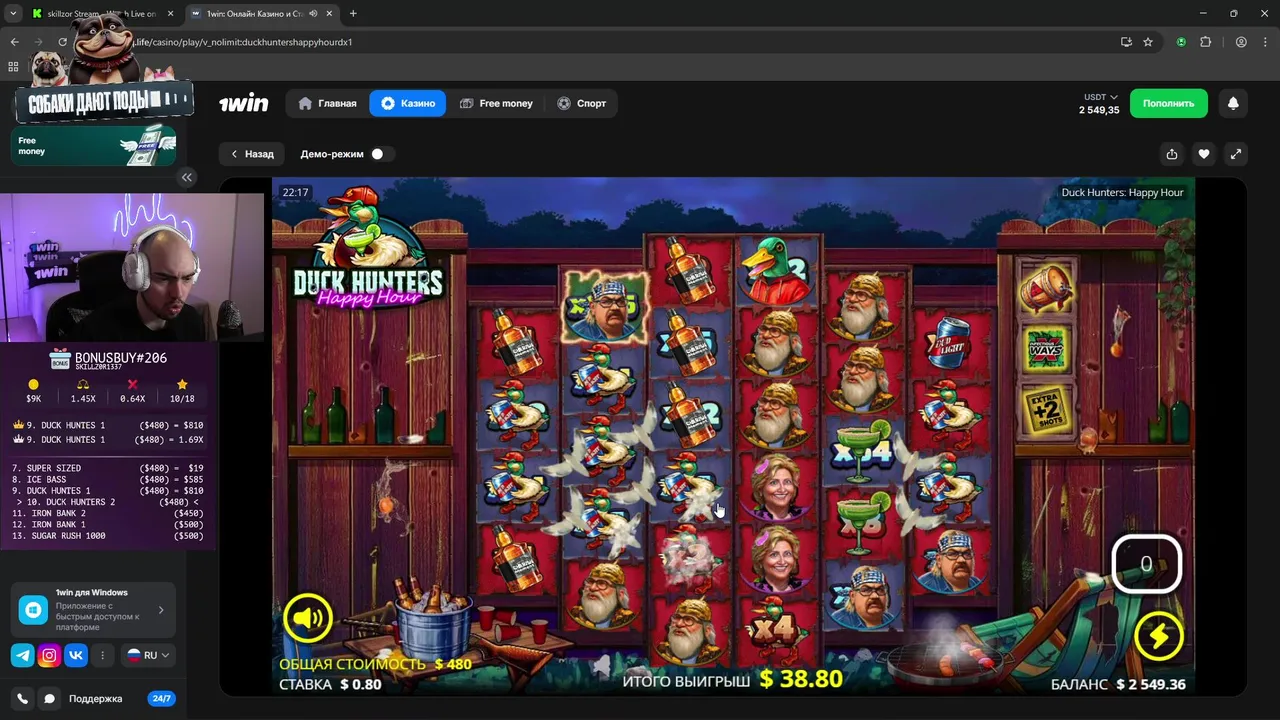Select the barrel booster icon
This screenshot has width=1280, height=720.
(1046, 288)
